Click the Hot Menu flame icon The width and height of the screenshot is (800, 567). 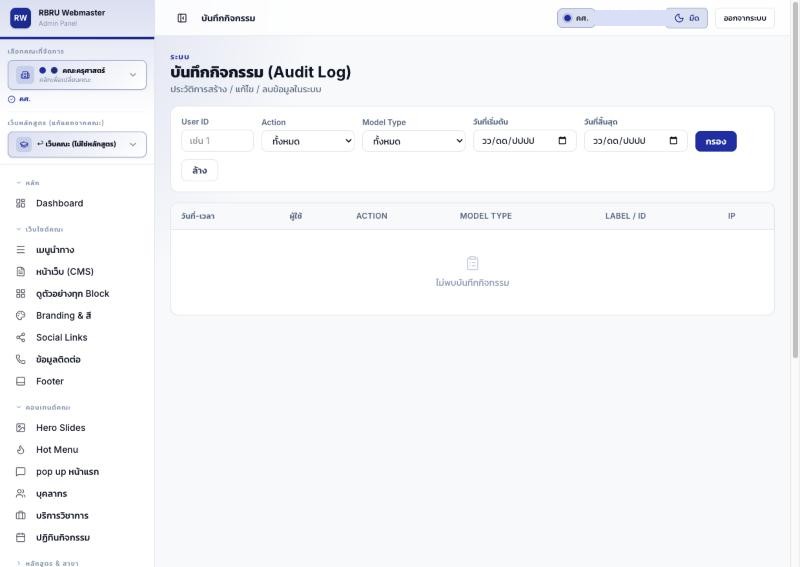[20, 450]
